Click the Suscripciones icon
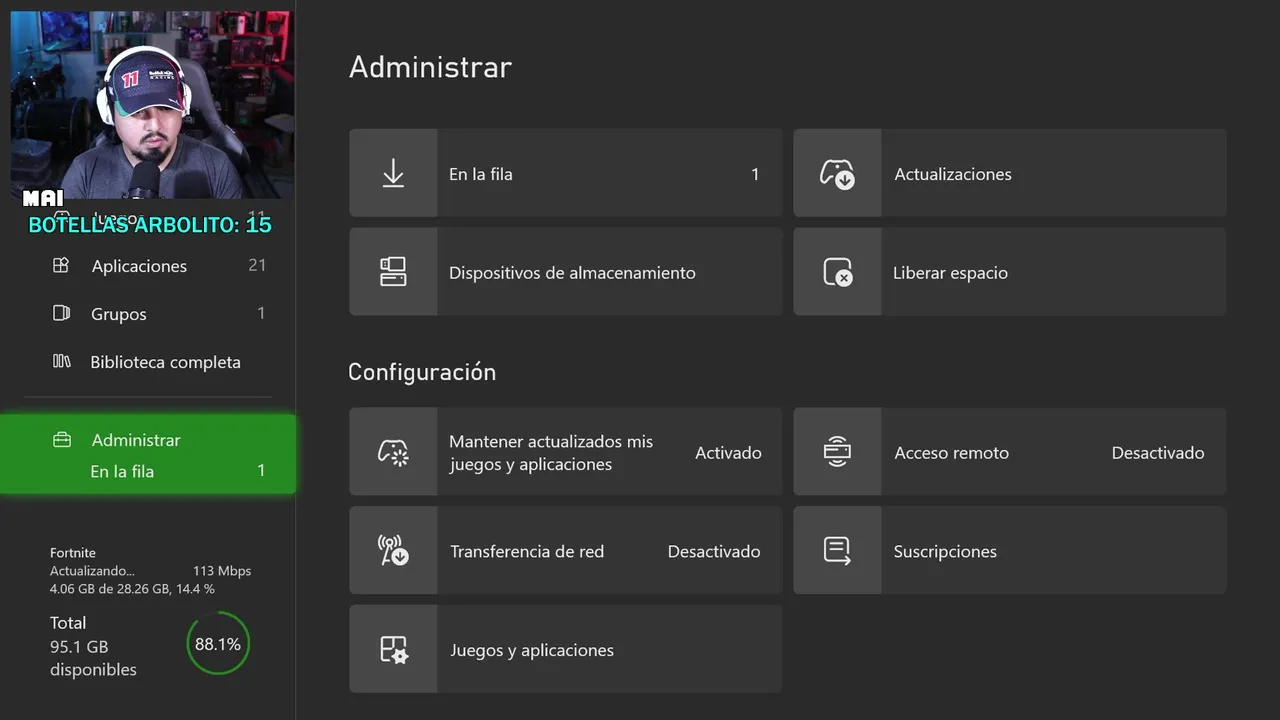Screen dimensions: 1280x720 coord(837,551)
